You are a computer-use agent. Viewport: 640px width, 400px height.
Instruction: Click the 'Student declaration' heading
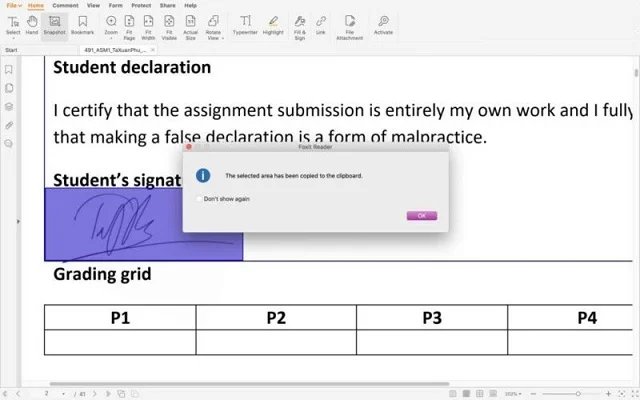[x=132, y=67]
